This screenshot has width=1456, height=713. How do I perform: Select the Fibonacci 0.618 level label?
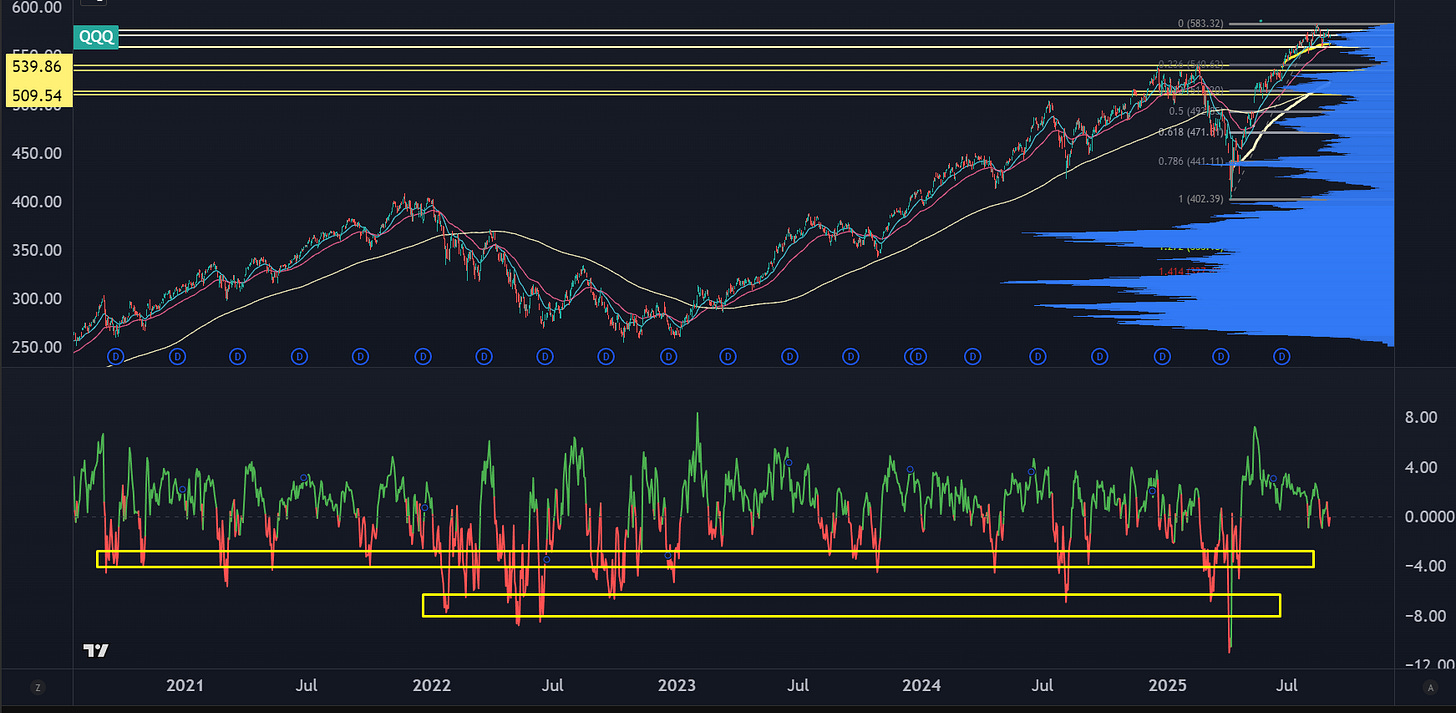coord(1190,133)
